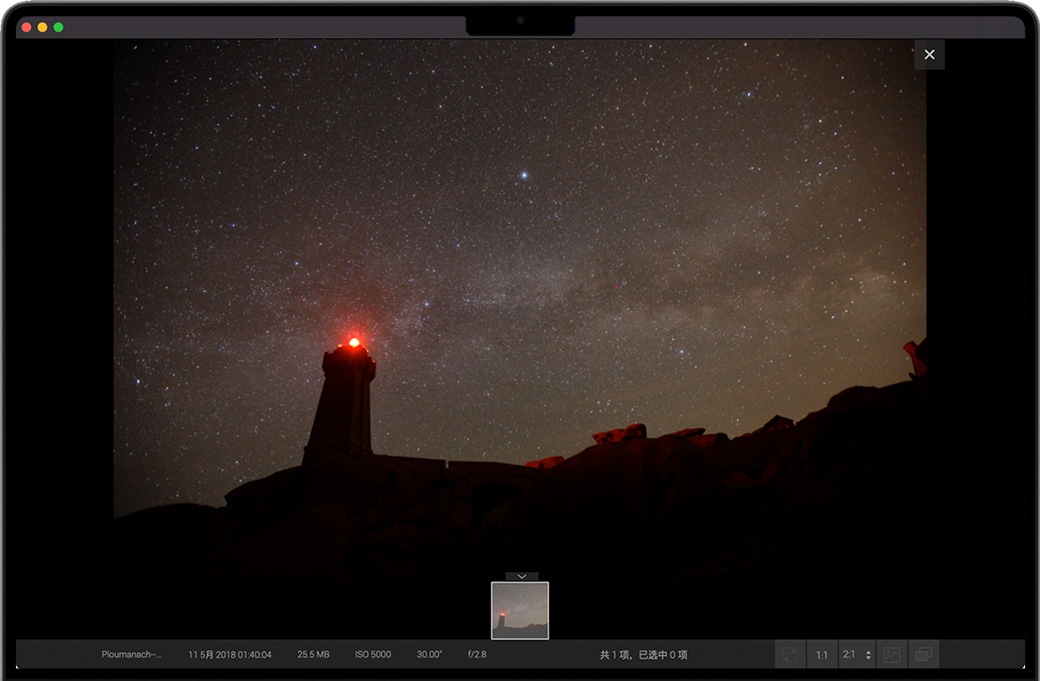1040x681 pixels.
Task: Click the 25.5 MB file size
Action: (313, 655)
